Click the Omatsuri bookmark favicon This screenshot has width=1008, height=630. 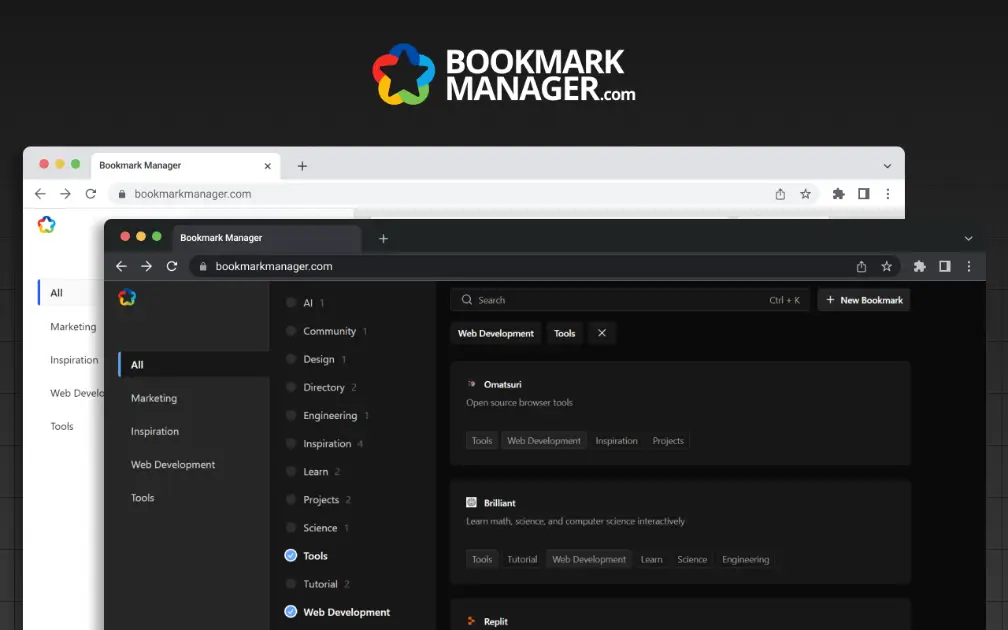click(x=473, y=383)
